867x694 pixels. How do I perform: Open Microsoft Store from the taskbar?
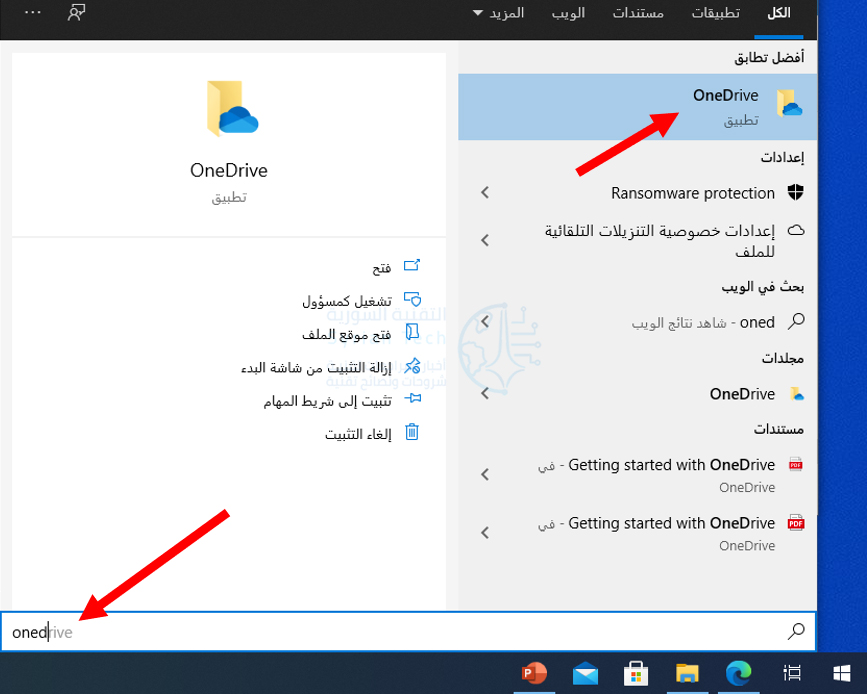[x=636, y=673]
